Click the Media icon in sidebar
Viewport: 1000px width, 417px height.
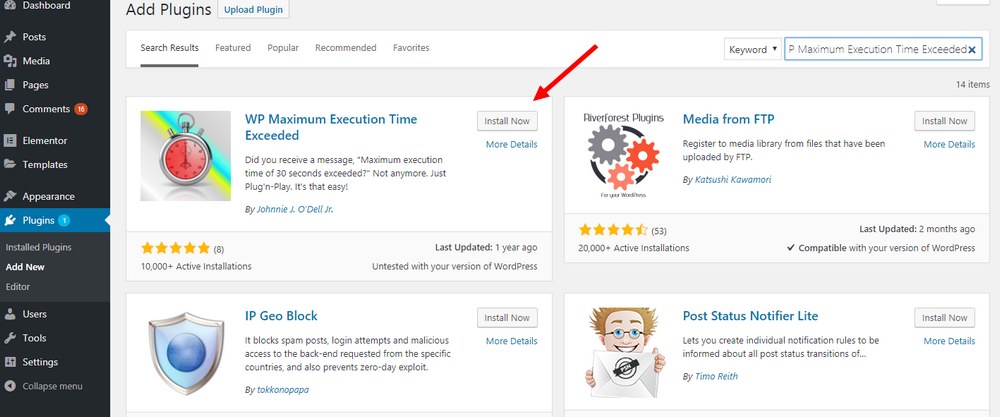[10, 61]
